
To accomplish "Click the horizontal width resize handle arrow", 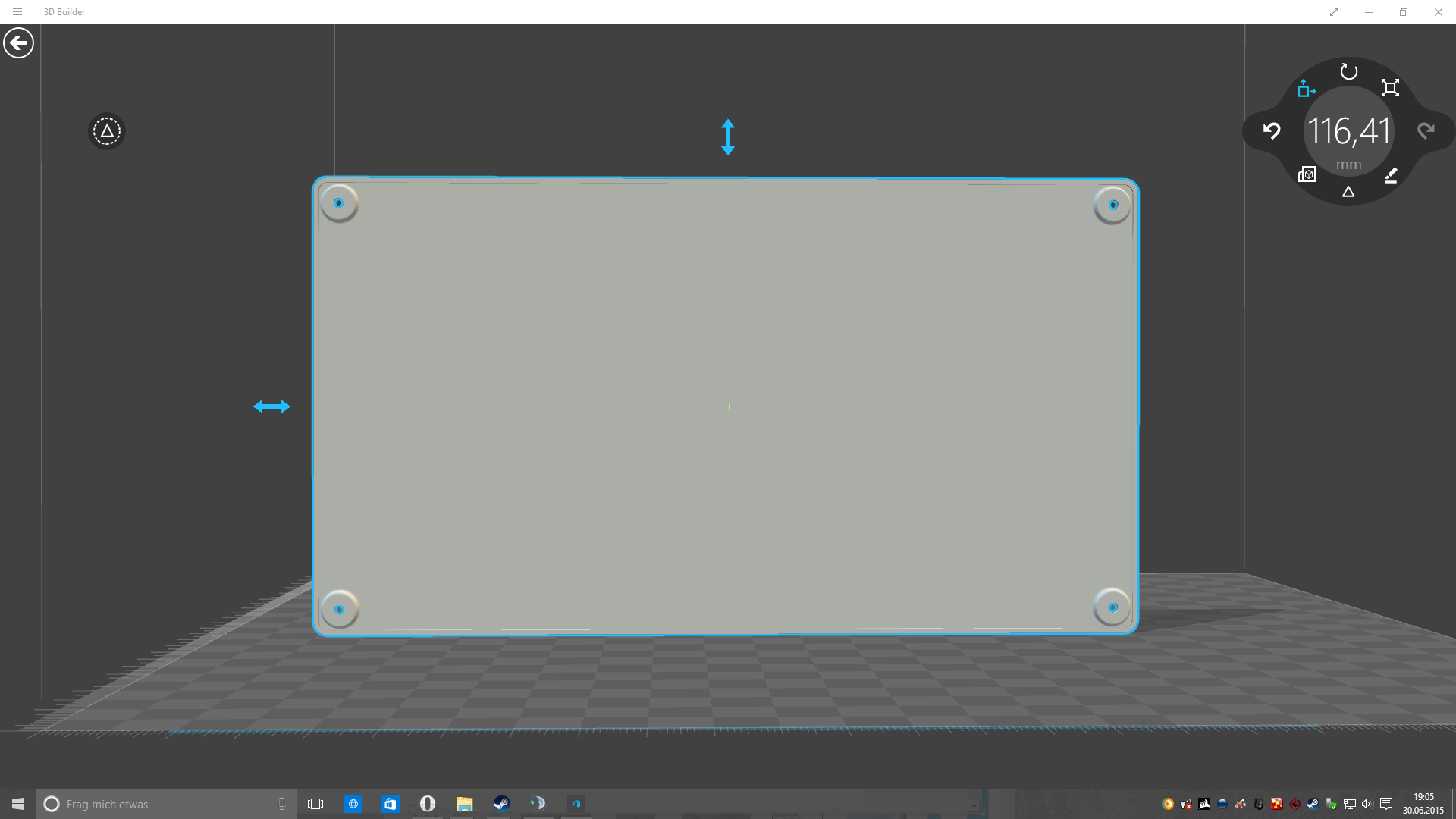I will click(271, 406).
